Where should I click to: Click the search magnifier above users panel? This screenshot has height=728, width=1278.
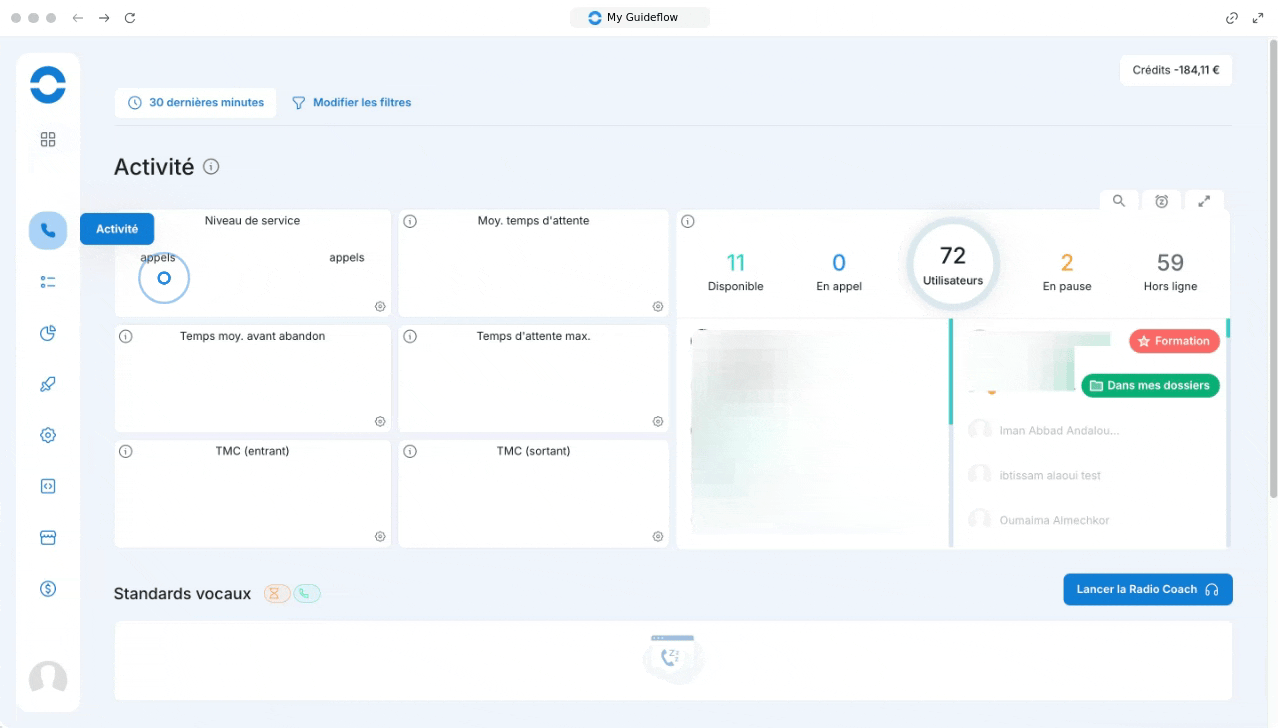[x=1119, y=201]
